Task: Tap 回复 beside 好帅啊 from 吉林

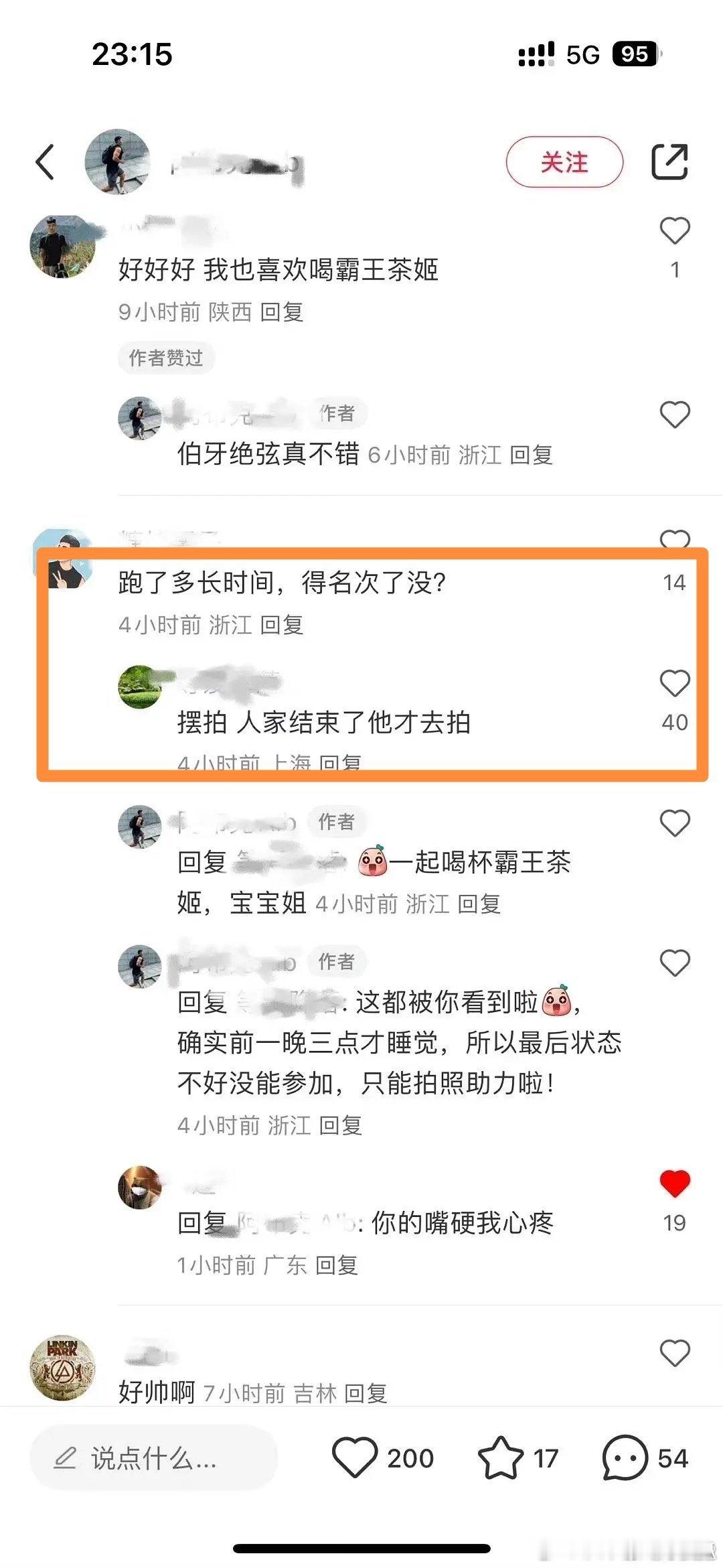Action: (x=366, y=1394)
